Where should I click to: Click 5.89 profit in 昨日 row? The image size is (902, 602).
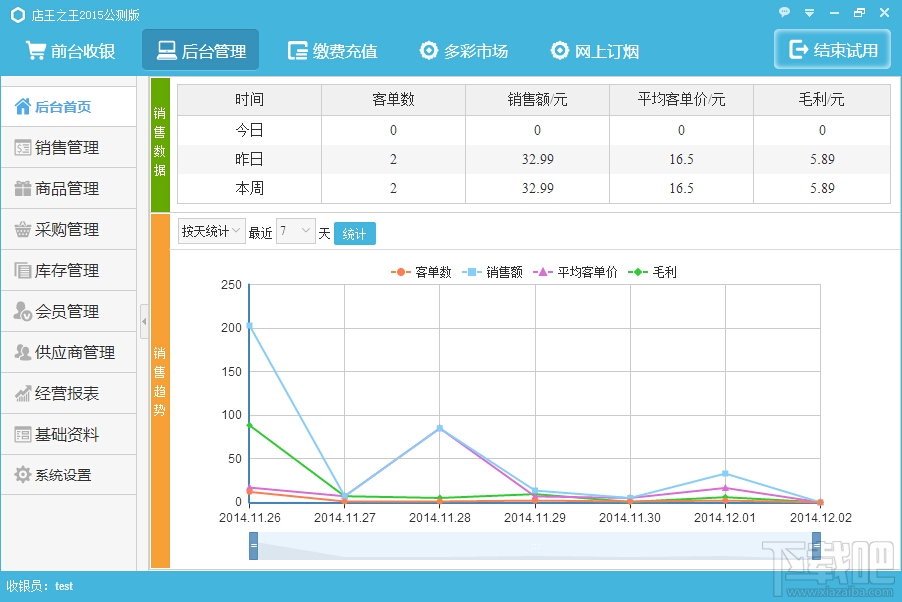[x=822, y=159]
